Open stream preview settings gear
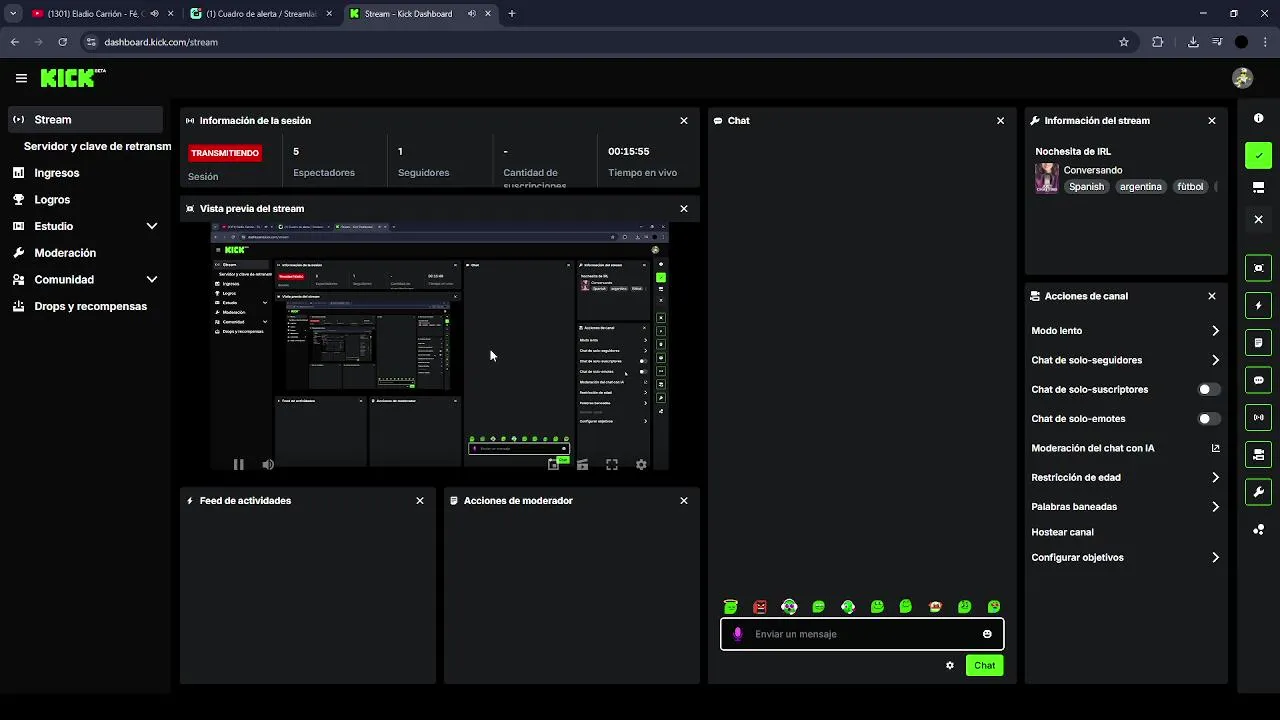This screenshot has height=720, width=1280. (x=641, y=464)
